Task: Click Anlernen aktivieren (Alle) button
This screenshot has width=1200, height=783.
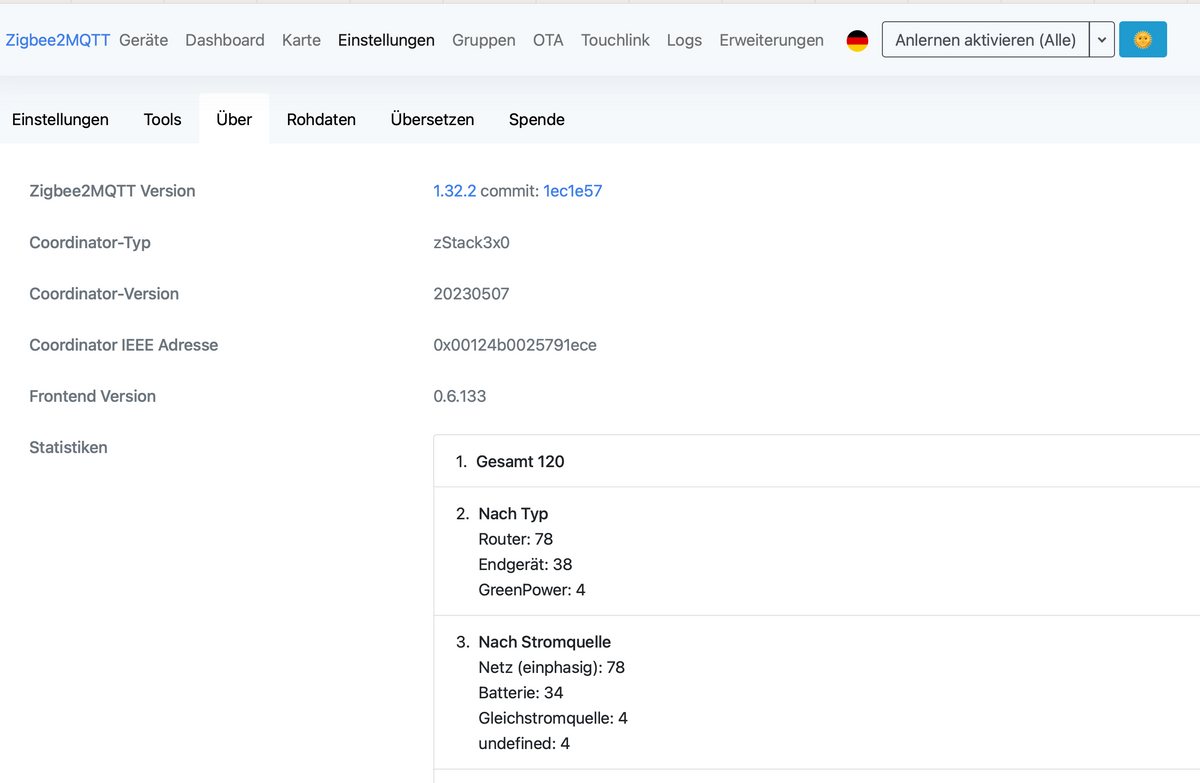Action: tap(985, 40)
